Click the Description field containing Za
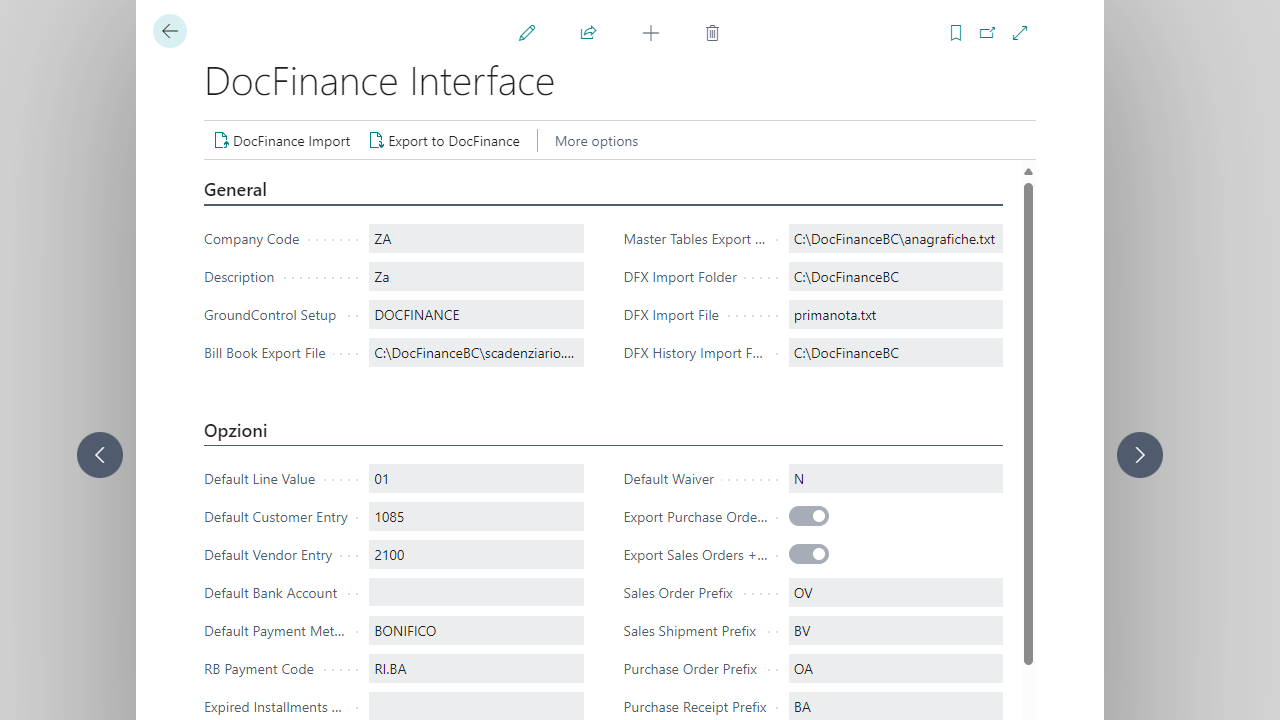Viewport: 1280px width, 720px height. point(476,277)
